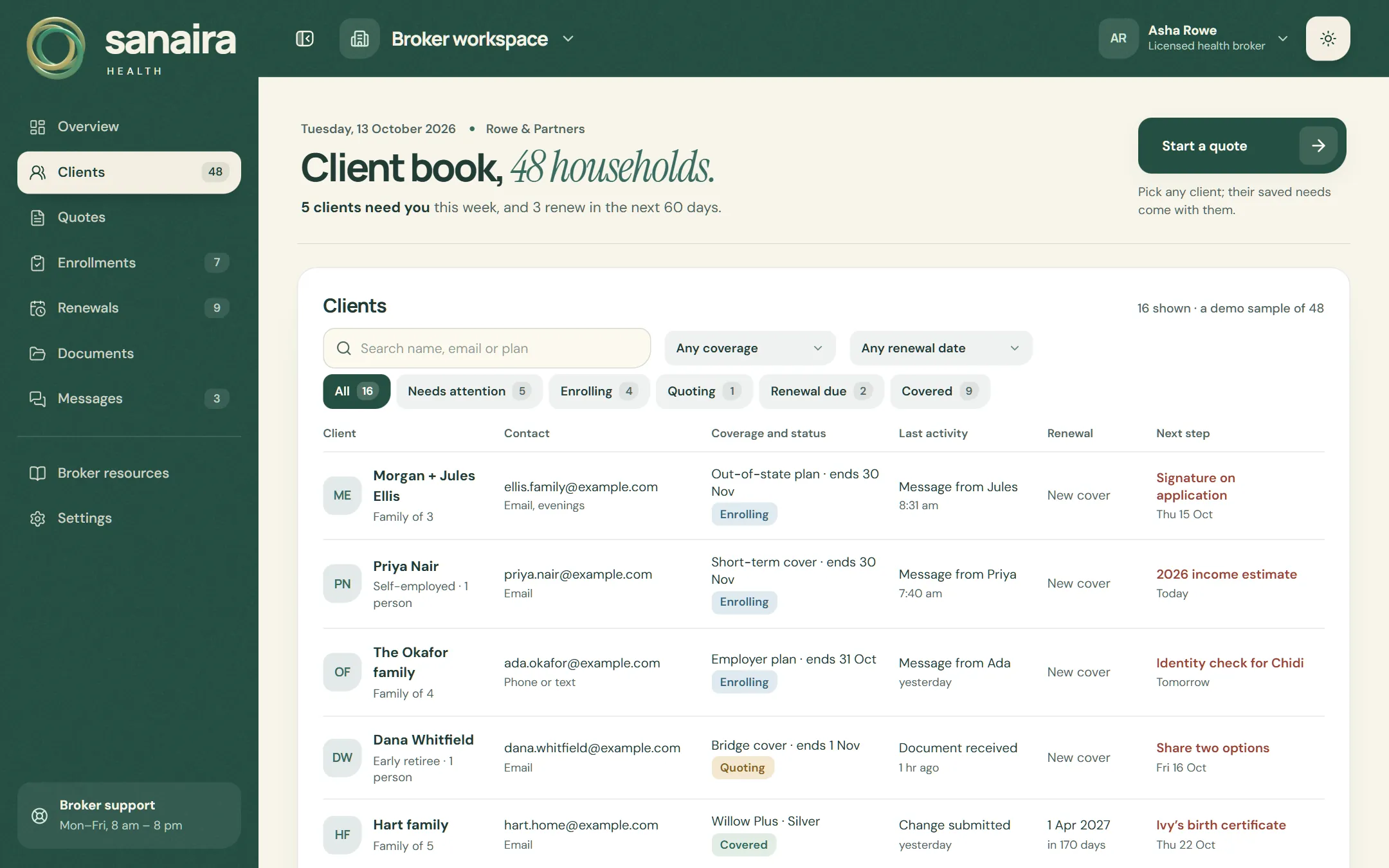Click the Quotes document icon
The width and height of the screenshot is (1389, 868).
[x=37, y=217]
